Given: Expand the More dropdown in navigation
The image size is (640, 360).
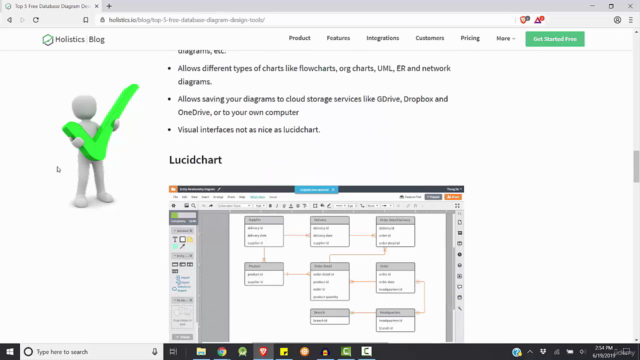Looking at the screenshot, I should coord(506,38).
